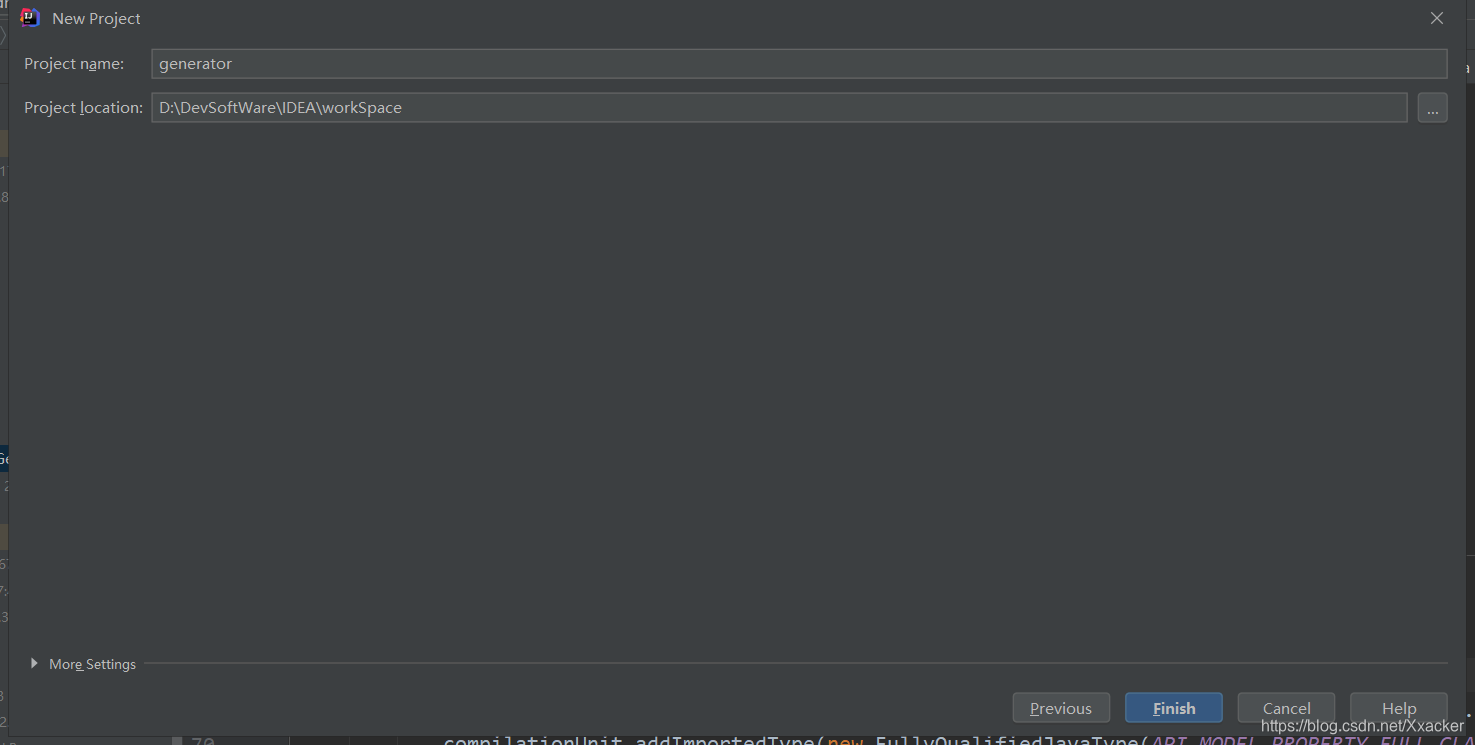
Task: Click Finish to create the project
Action: point(1174,708)
